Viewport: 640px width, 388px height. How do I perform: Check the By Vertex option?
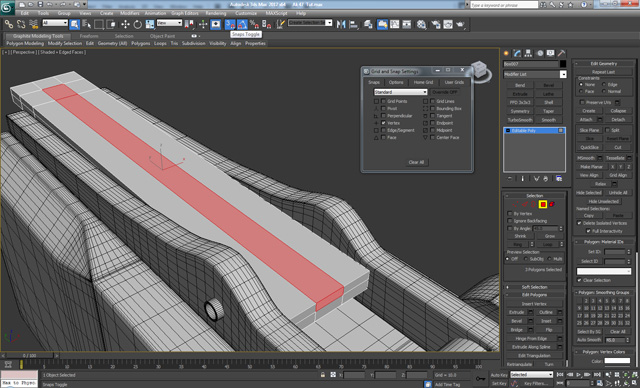[510, 213]
